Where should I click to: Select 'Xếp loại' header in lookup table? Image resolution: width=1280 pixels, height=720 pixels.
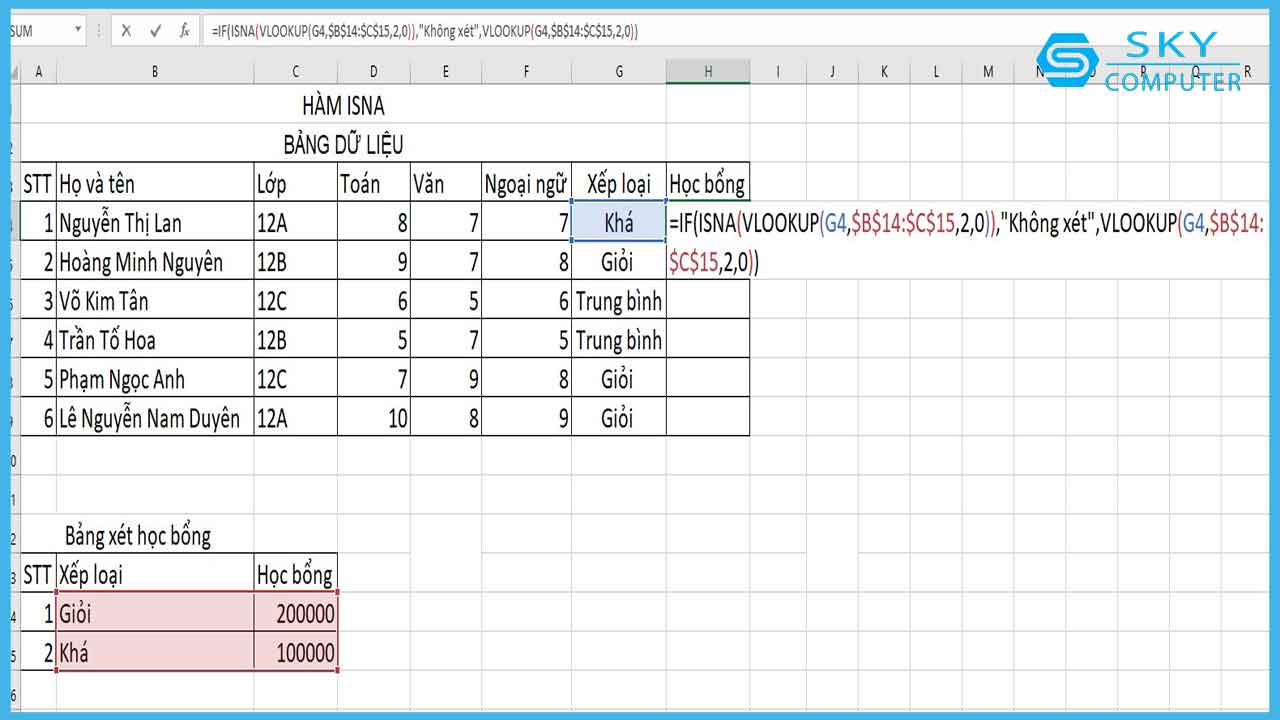point(155,574)
